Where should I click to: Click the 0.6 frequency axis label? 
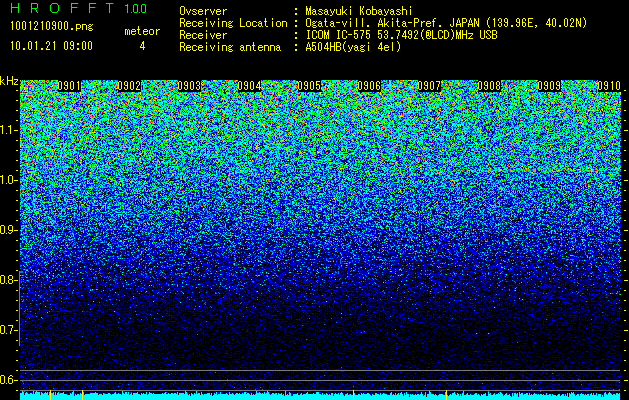click(x=8, y=380)
